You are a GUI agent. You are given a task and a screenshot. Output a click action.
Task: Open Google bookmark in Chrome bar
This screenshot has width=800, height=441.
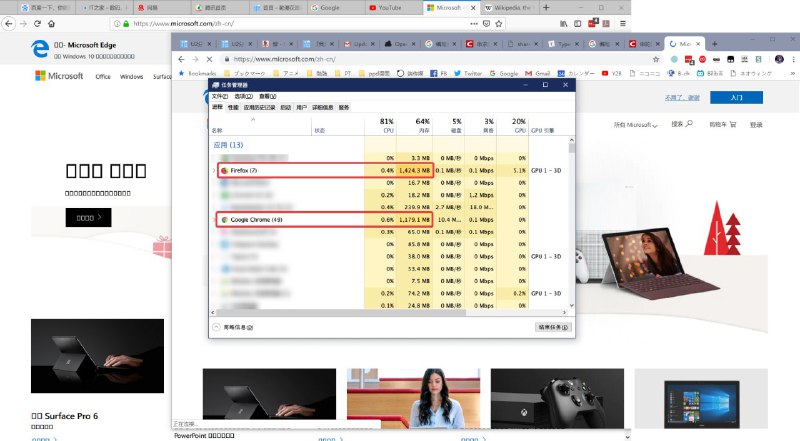pyautogui.click(x=504, y=74)
